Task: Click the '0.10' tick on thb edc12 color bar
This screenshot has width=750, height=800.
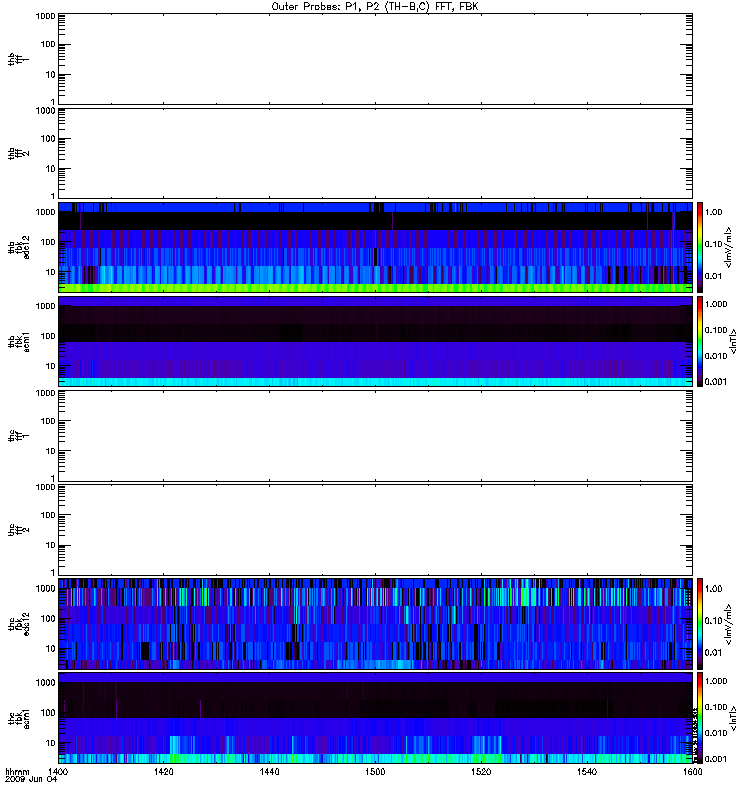Action: pos(713,244)
